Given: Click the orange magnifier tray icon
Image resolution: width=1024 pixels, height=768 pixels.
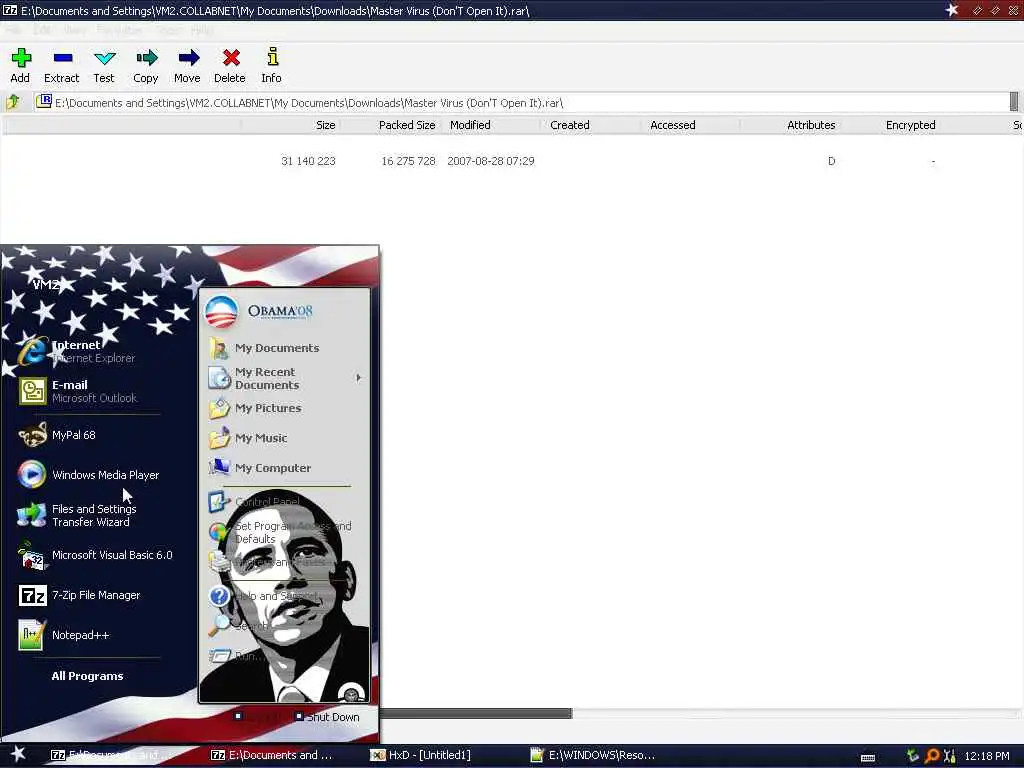Looking at the screenshot, I should 932,756.
